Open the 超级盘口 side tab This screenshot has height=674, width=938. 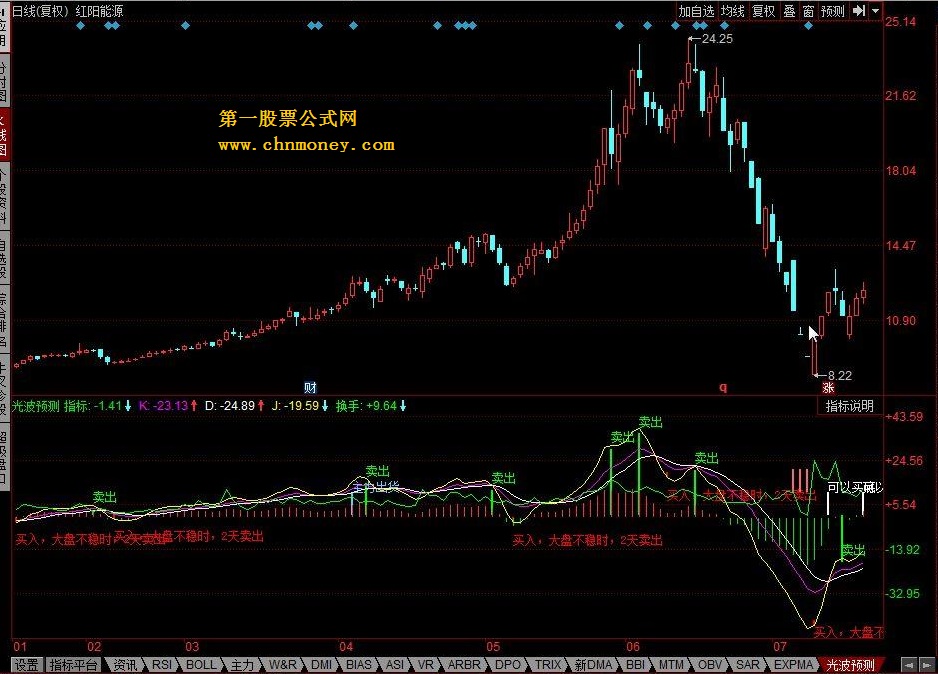click(x=4, y=457)
